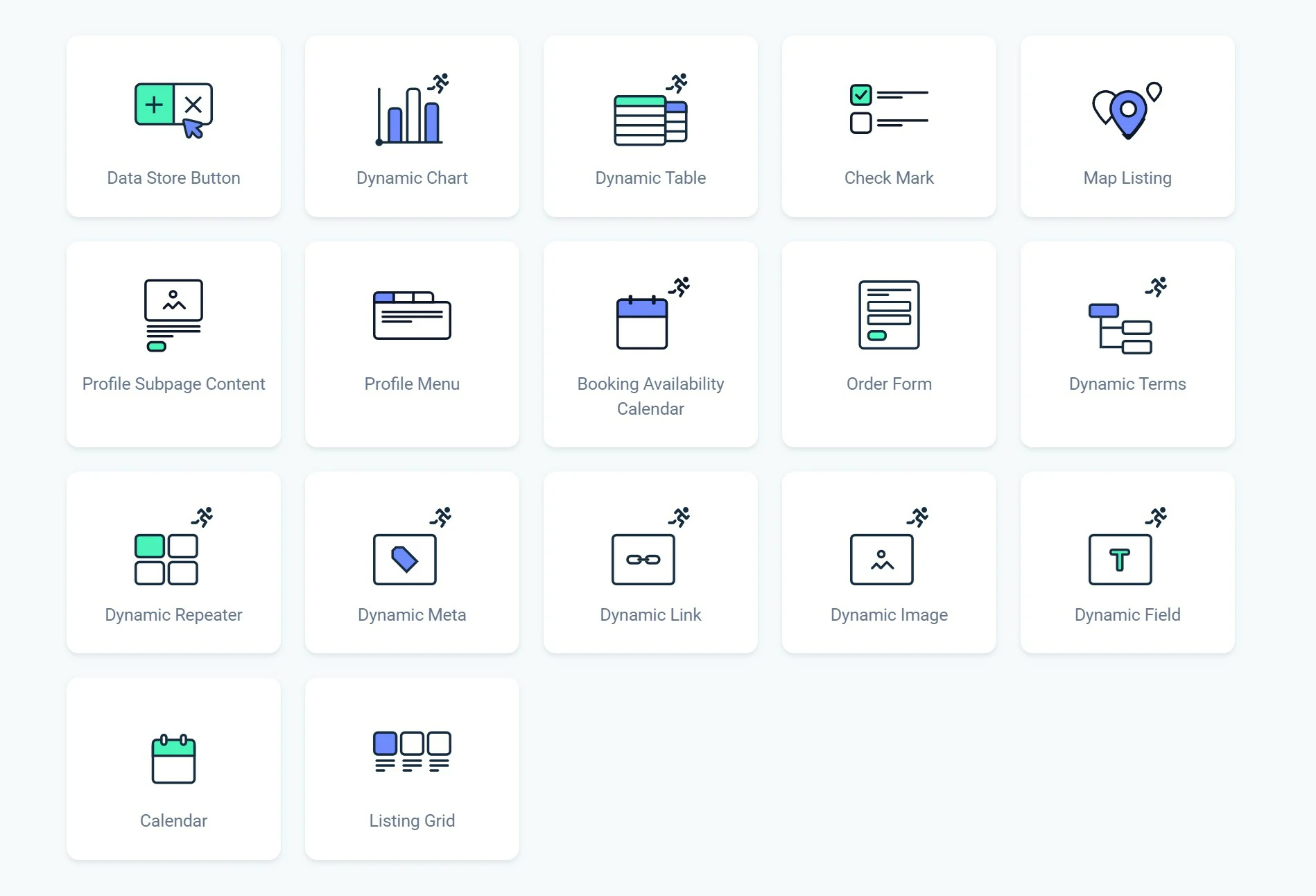Image resolution: width=1316 pixels, height=896 pixels.
Task: Click the Profile Subpage Content icon
Action: (173, 316)
